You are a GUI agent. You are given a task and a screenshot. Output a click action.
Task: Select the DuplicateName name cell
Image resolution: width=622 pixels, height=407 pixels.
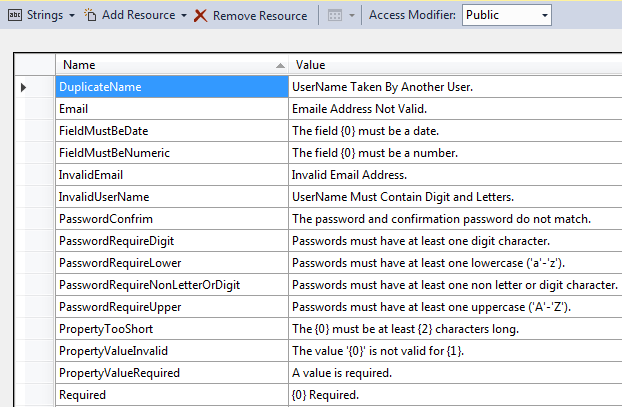click(x=170, y=87)
